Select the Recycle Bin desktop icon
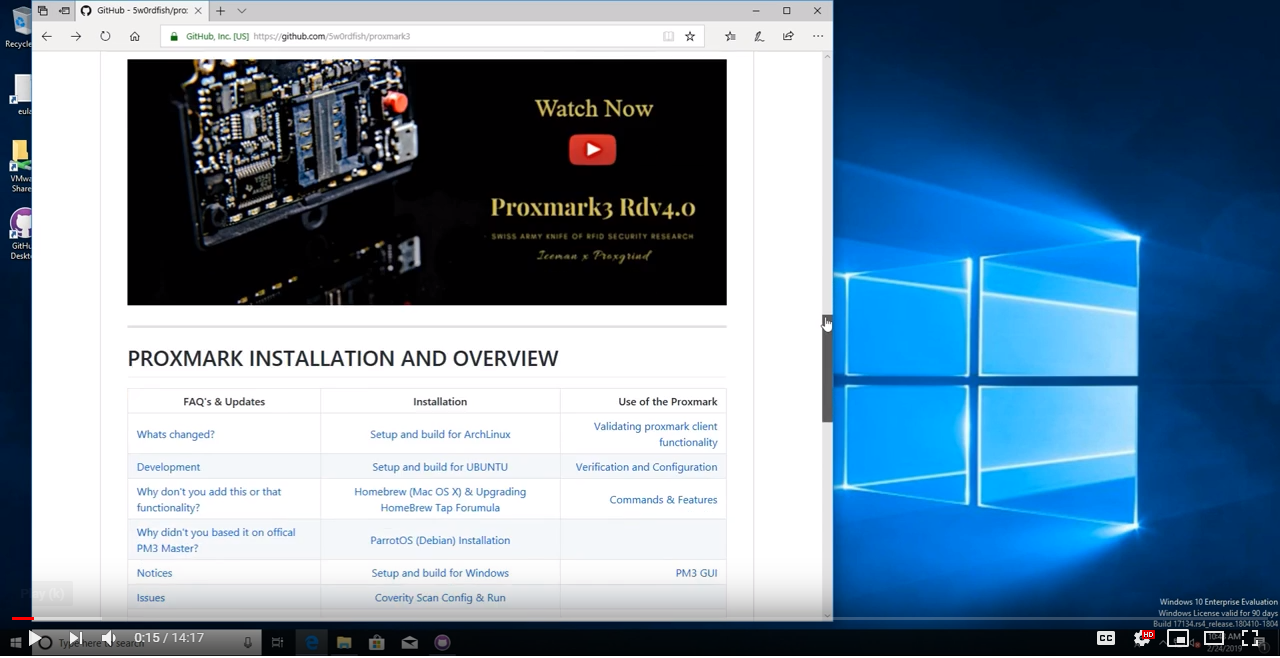 point(20,27)
